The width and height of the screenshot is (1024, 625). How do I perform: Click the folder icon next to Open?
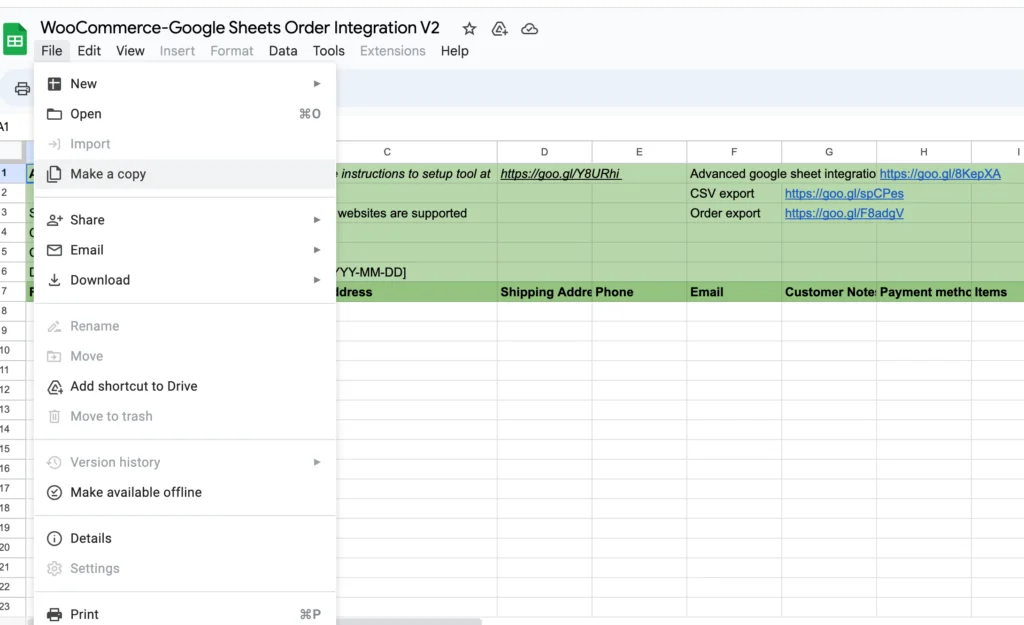click(54, 114)
